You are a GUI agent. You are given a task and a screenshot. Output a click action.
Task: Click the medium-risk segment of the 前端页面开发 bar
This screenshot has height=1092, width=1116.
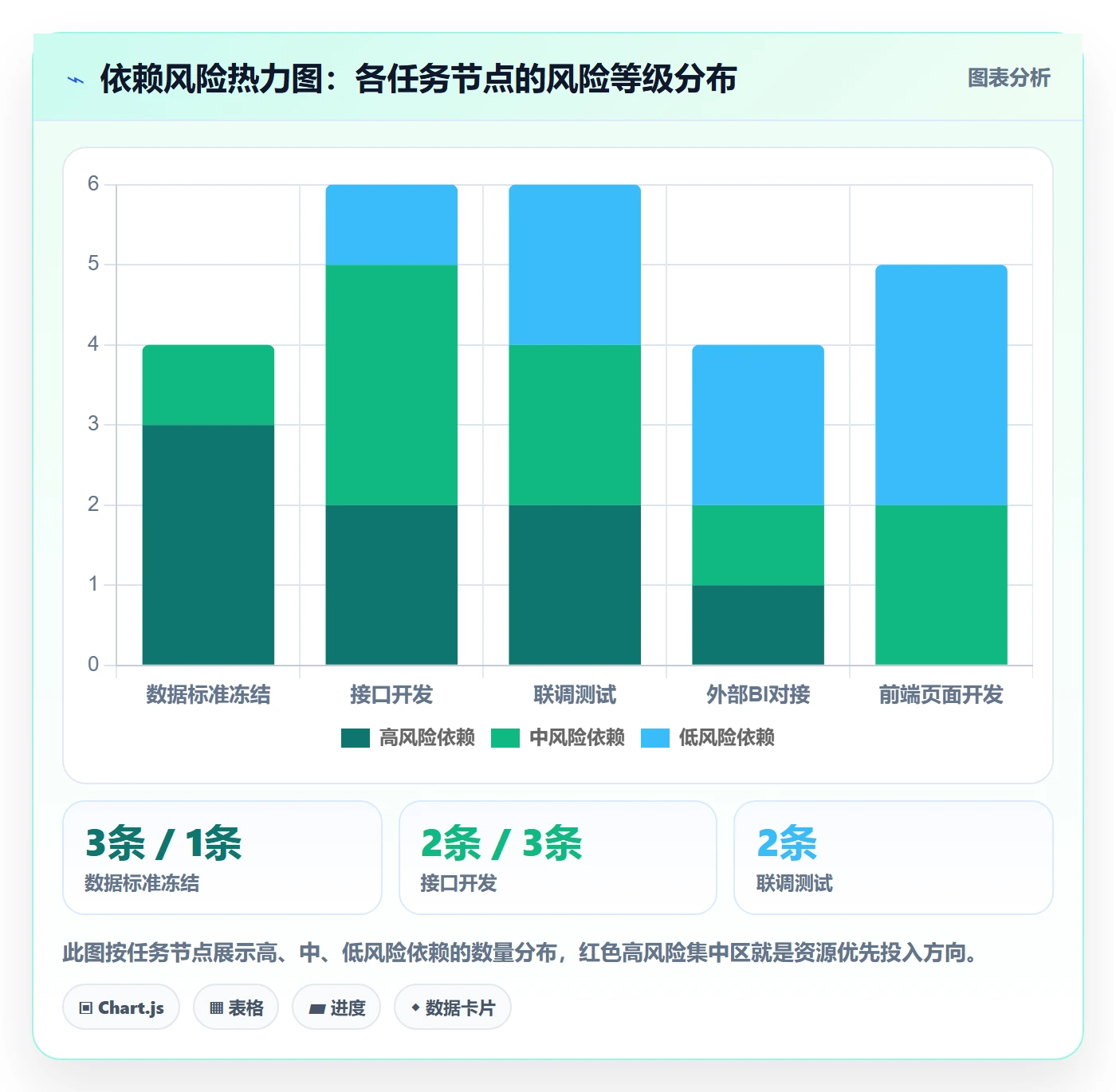(x=941, y=585)
